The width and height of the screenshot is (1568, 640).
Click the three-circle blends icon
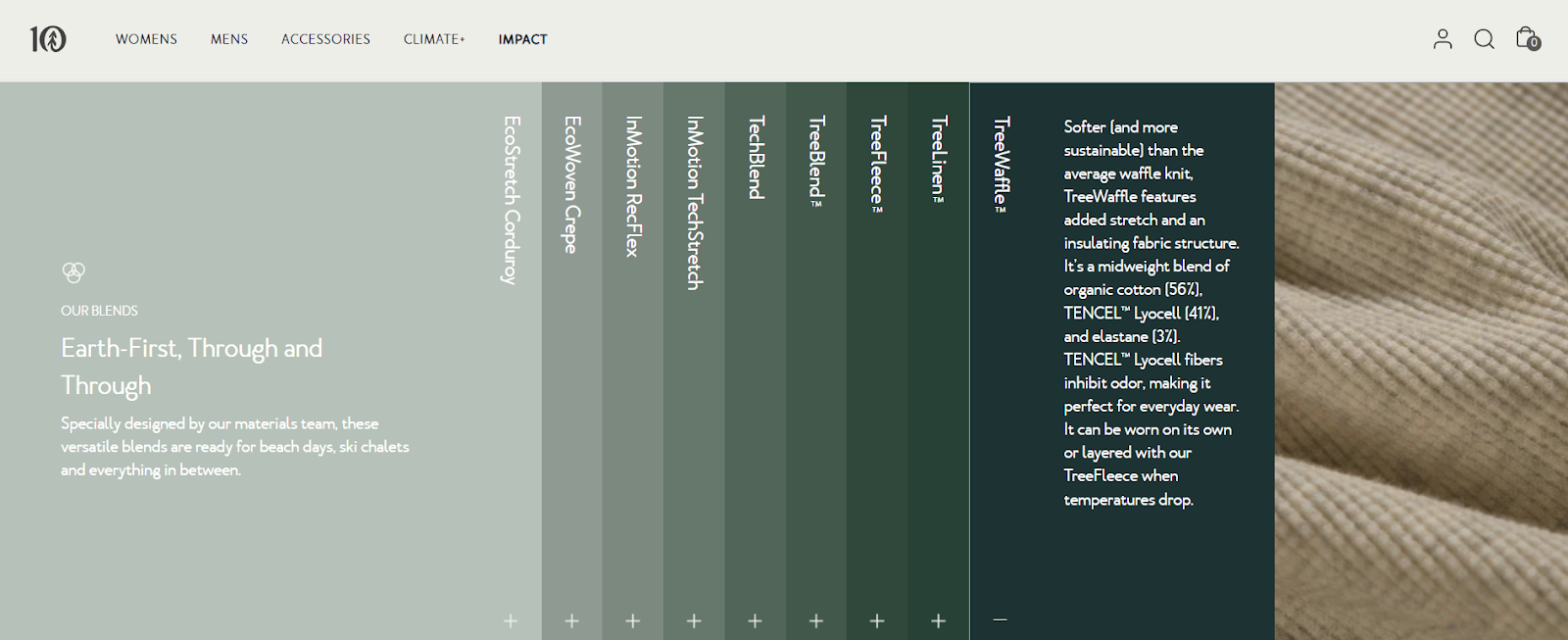[73, 271]
